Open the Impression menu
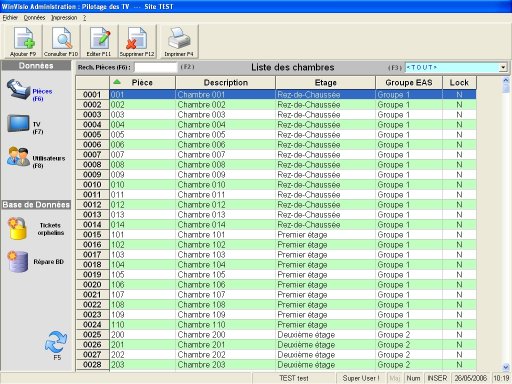Image resolution: width=512 pixels, height=384 pixels. point(64,18)
